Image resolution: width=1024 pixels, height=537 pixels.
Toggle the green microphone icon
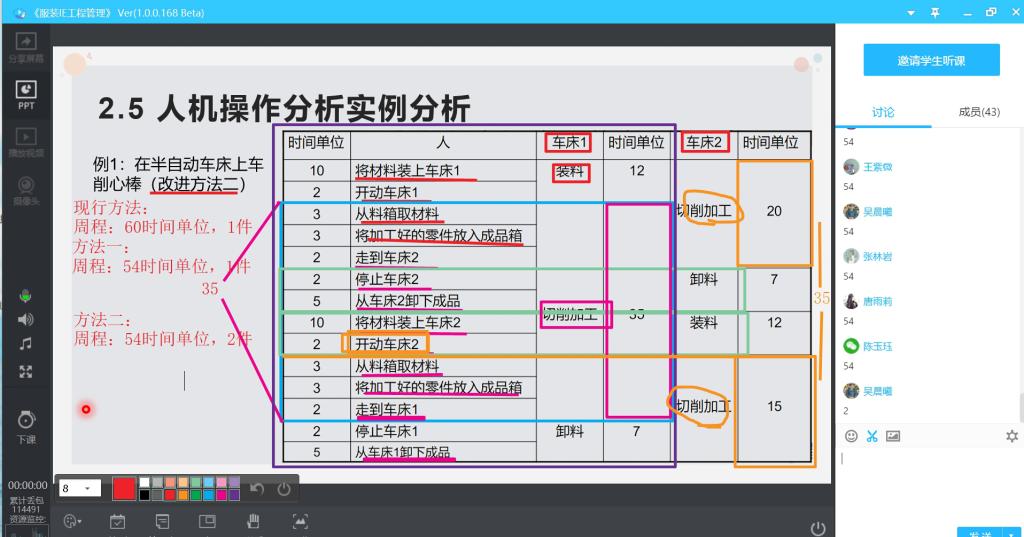point(26,295)
